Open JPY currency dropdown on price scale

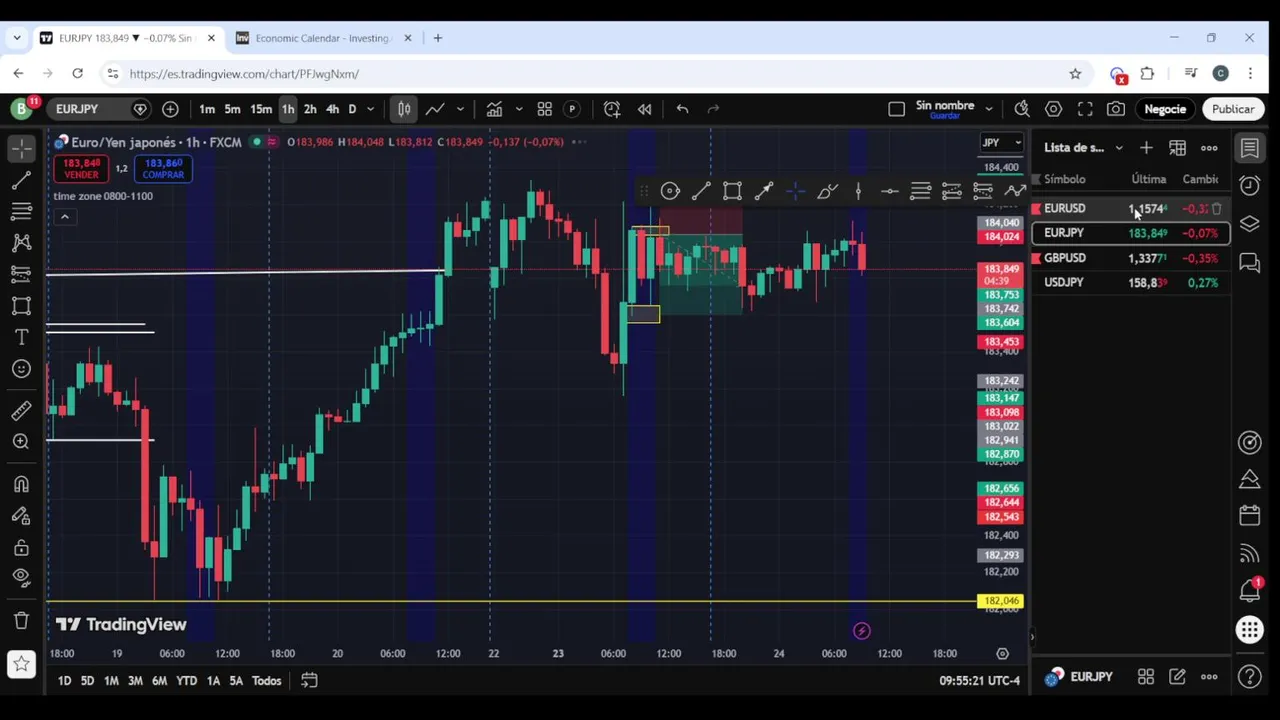(x=1001, y=143)
